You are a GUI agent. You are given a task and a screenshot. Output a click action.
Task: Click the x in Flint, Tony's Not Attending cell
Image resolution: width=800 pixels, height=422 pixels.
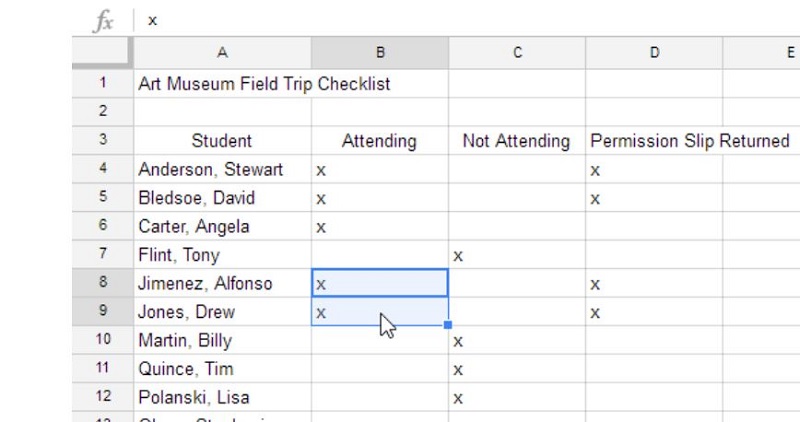coord(458,256)
